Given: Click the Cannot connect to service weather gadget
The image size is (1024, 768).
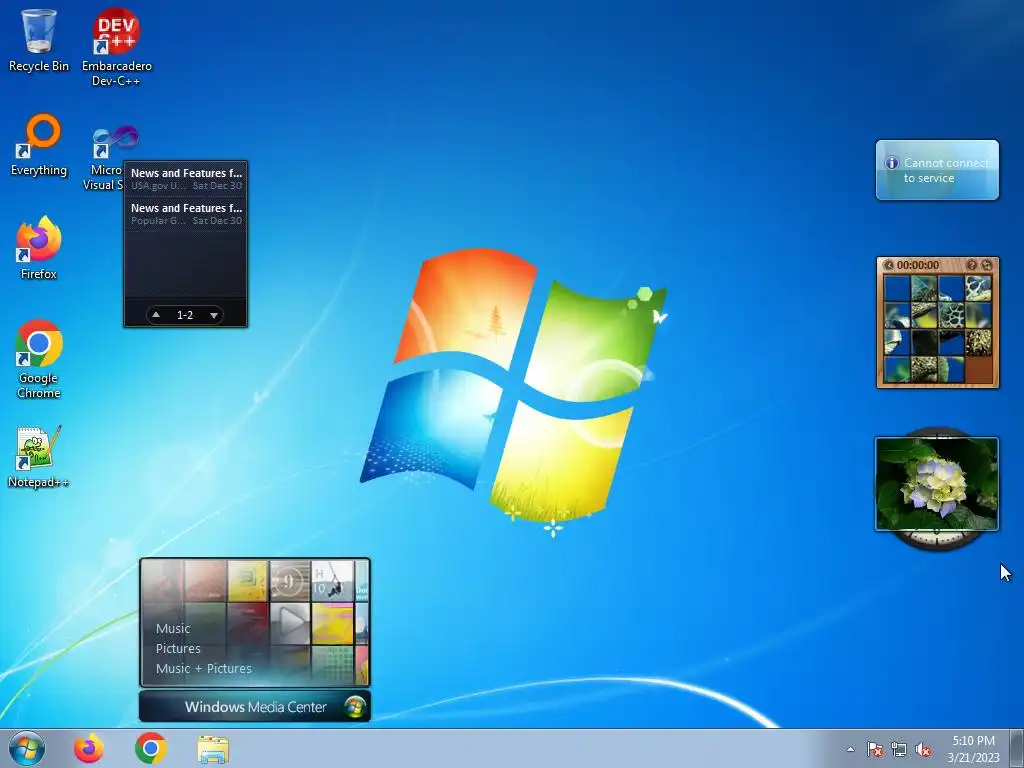Looking at the screenshot, I should [937, 170].
